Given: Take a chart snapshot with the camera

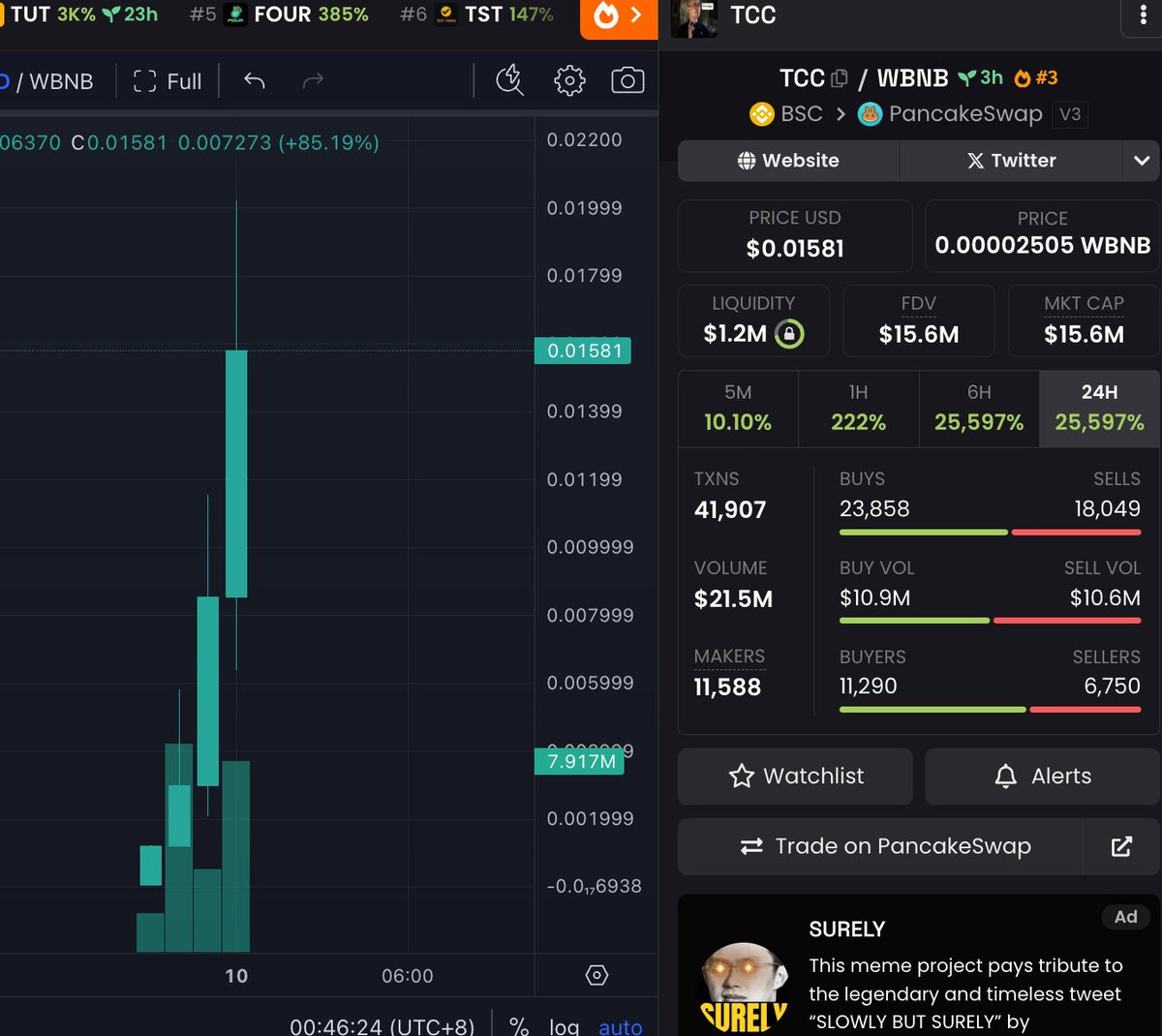Looking at the screenshot, I should pos(627,80).
